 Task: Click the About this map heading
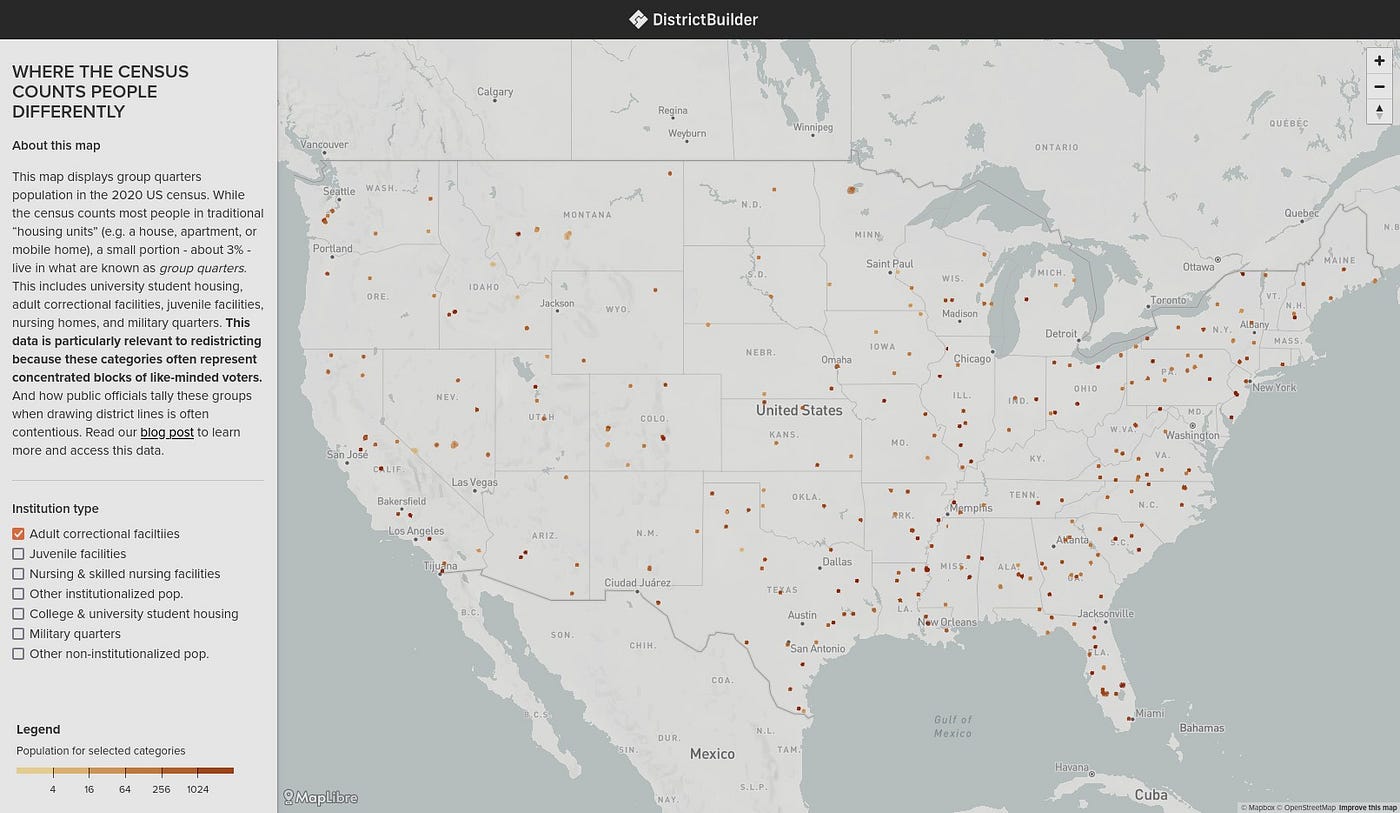[56, 146]
